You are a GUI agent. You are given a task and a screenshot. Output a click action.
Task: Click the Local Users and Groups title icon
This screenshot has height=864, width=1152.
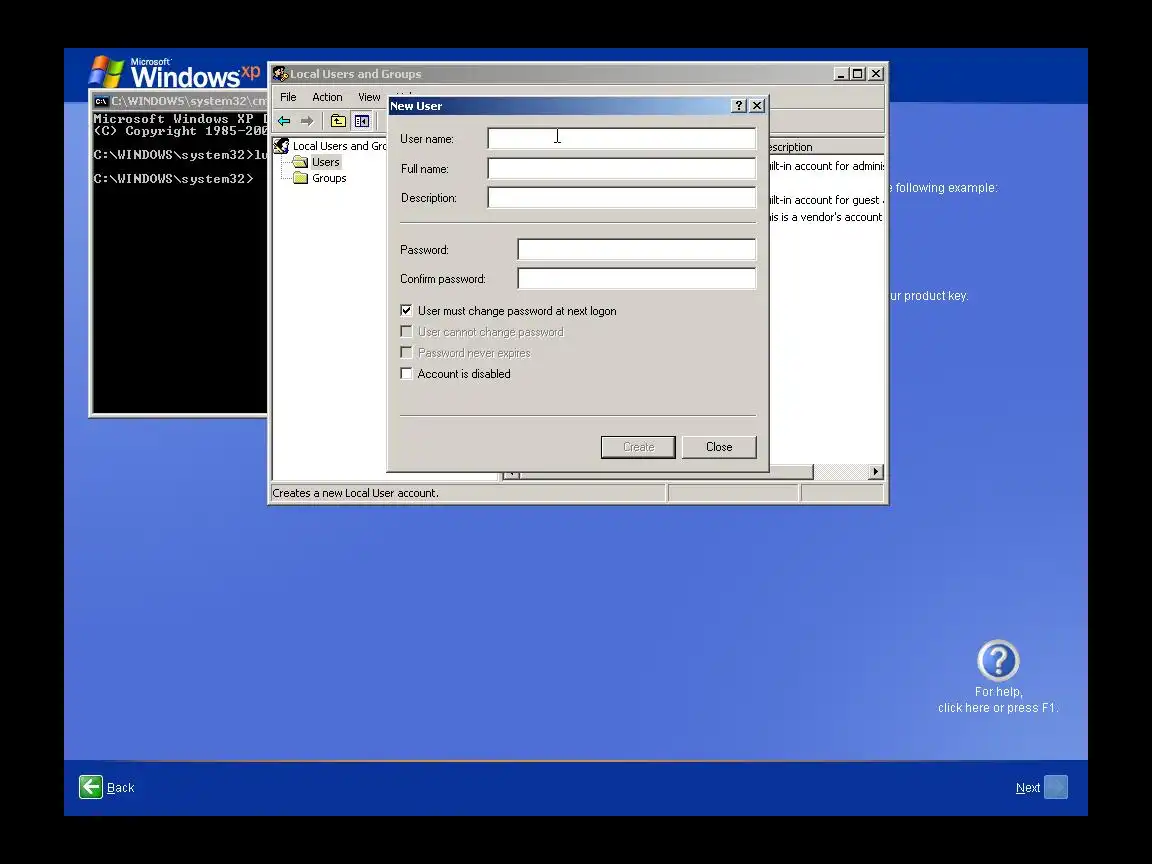280,73
